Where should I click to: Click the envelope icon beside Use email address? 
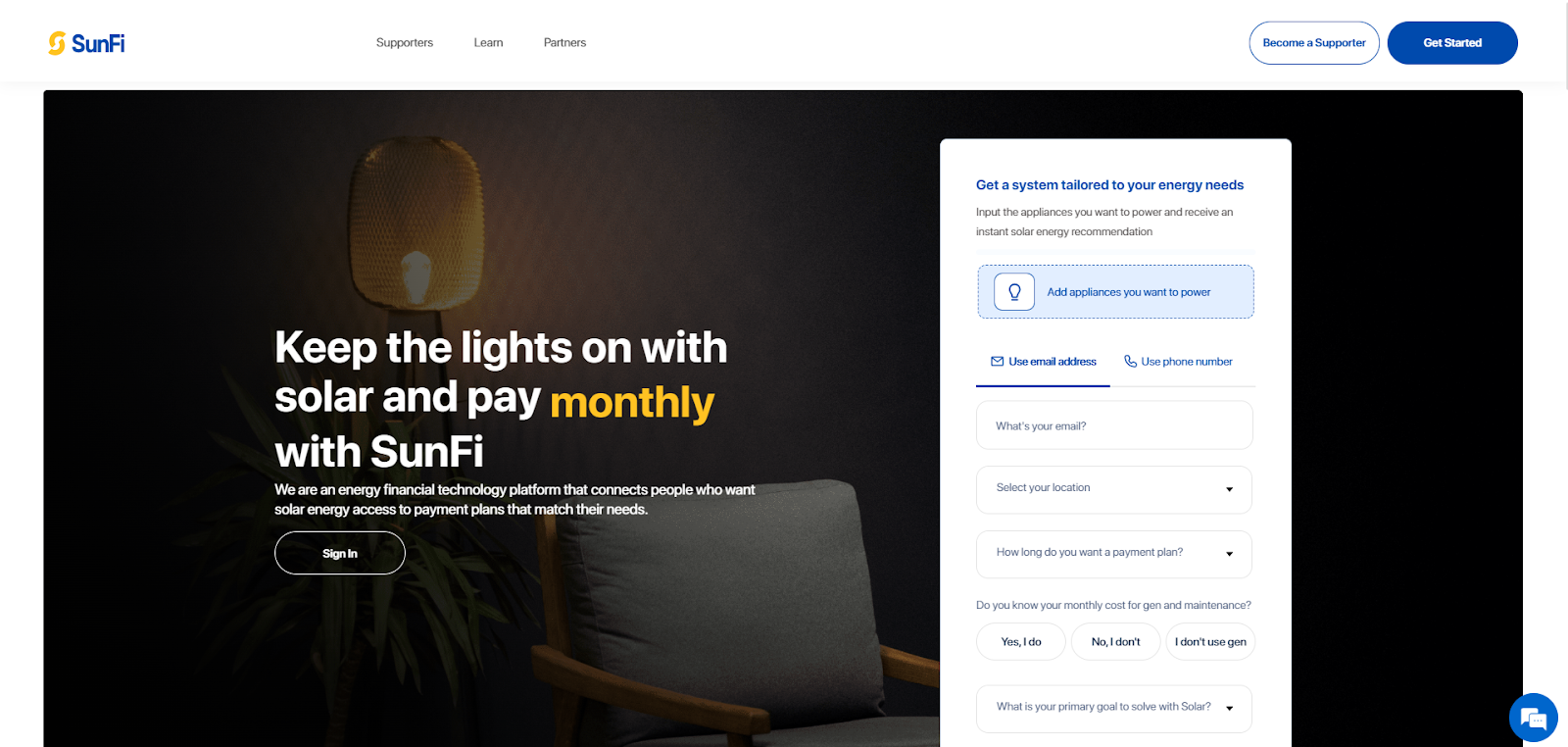[x=997, y=362]
